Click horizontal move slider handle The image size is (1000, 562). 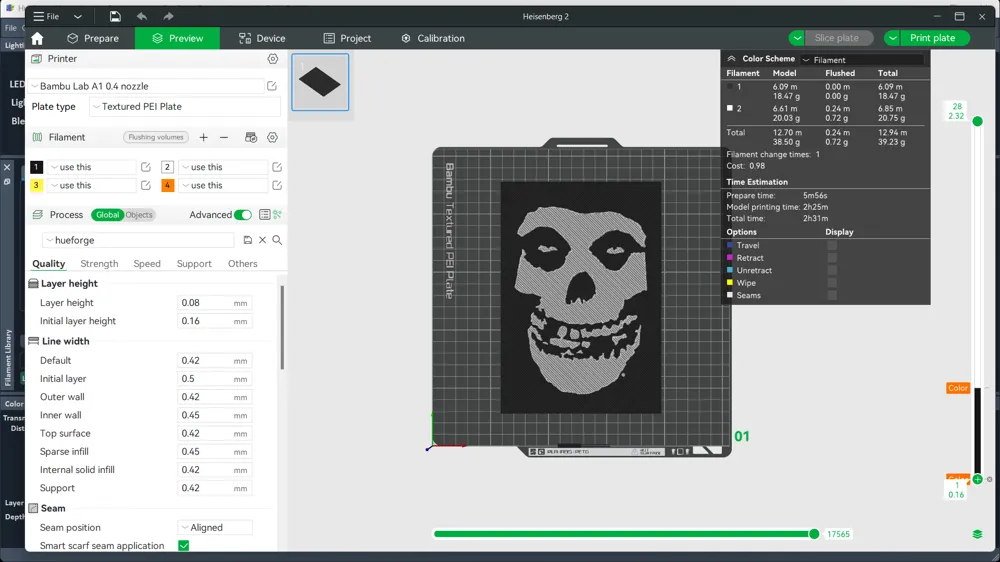click(x=814, y=534)
